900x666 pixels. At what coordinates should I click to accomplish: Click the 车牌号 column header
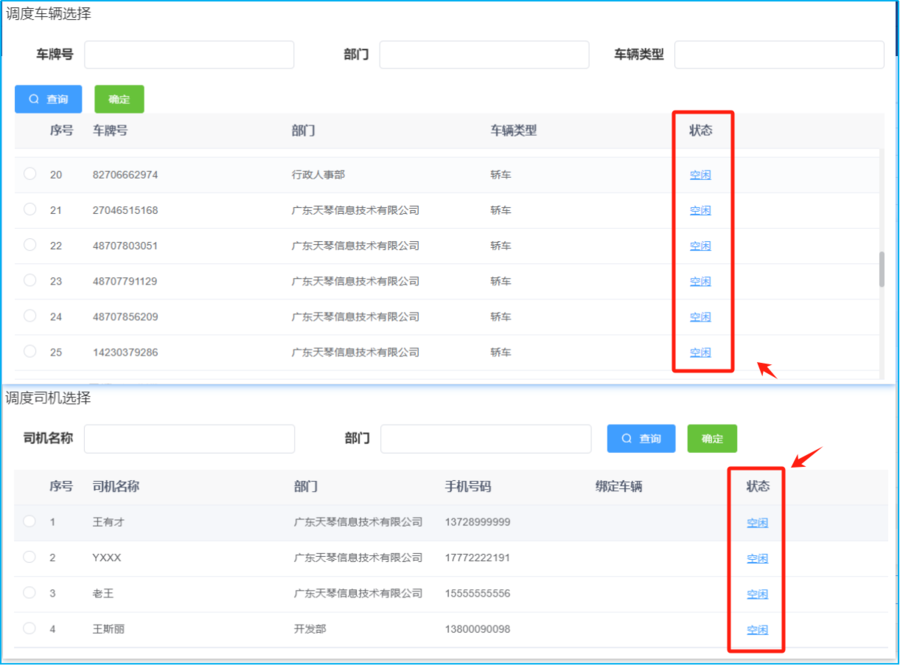click(x=110, y=130)
